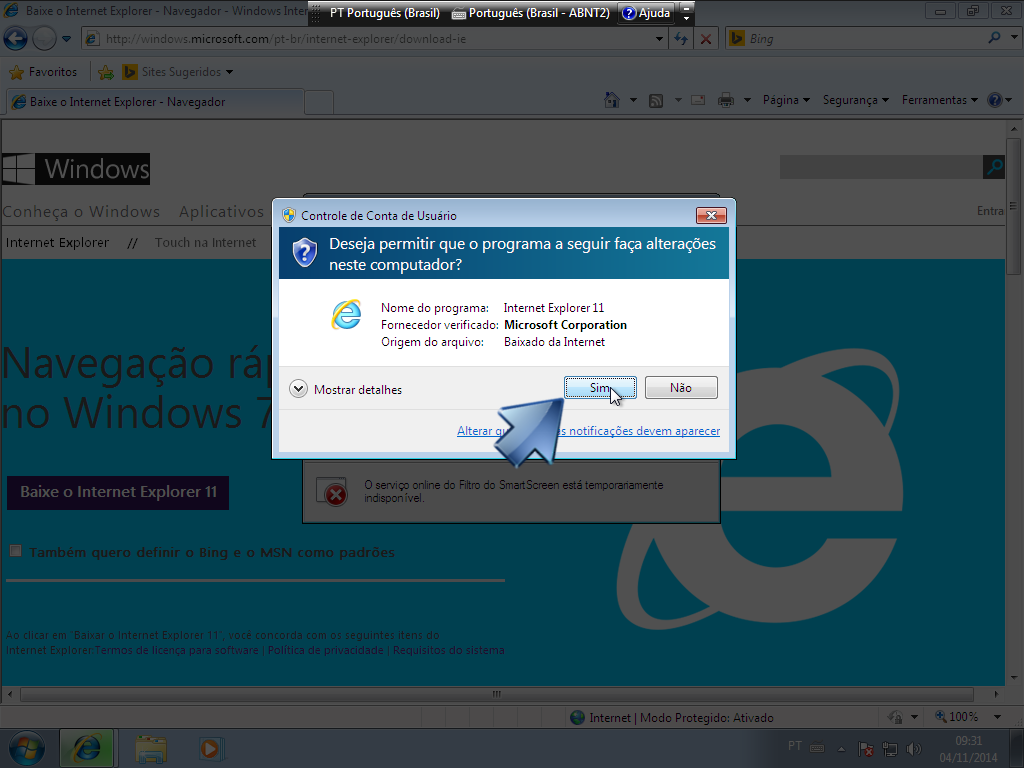This screenshot has width=1024, height=768.
Task: Open Favoritos star button
Action: click(43, 72)
